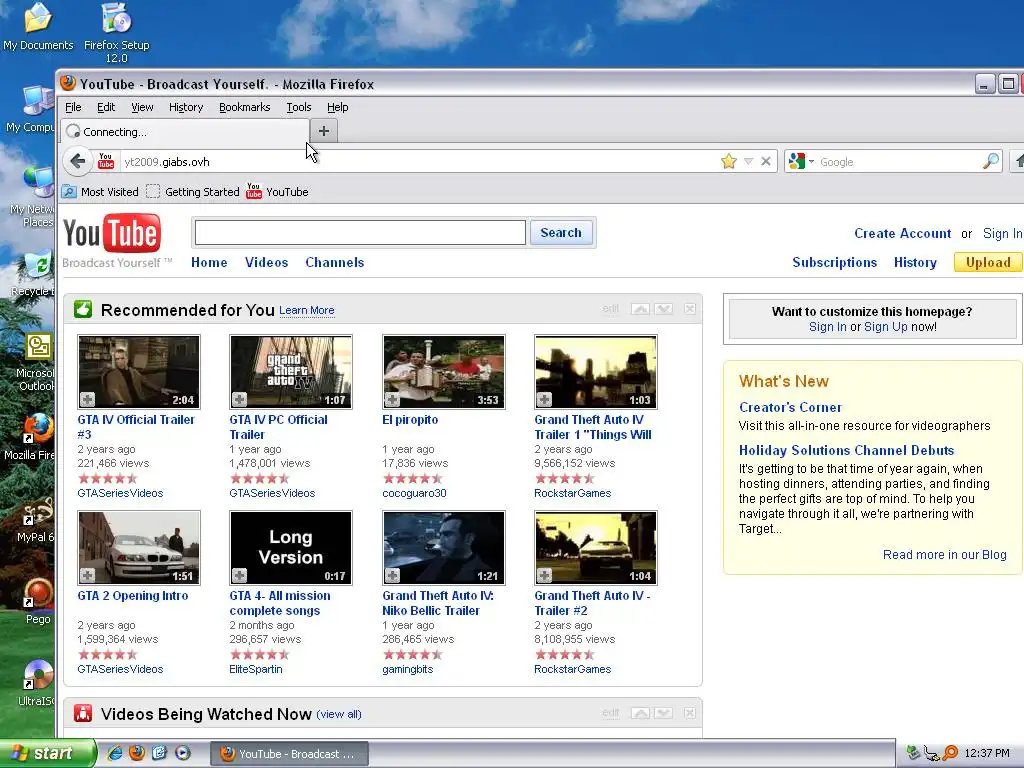Visit cocoguaro30 channel link

[x=414, y=493]
